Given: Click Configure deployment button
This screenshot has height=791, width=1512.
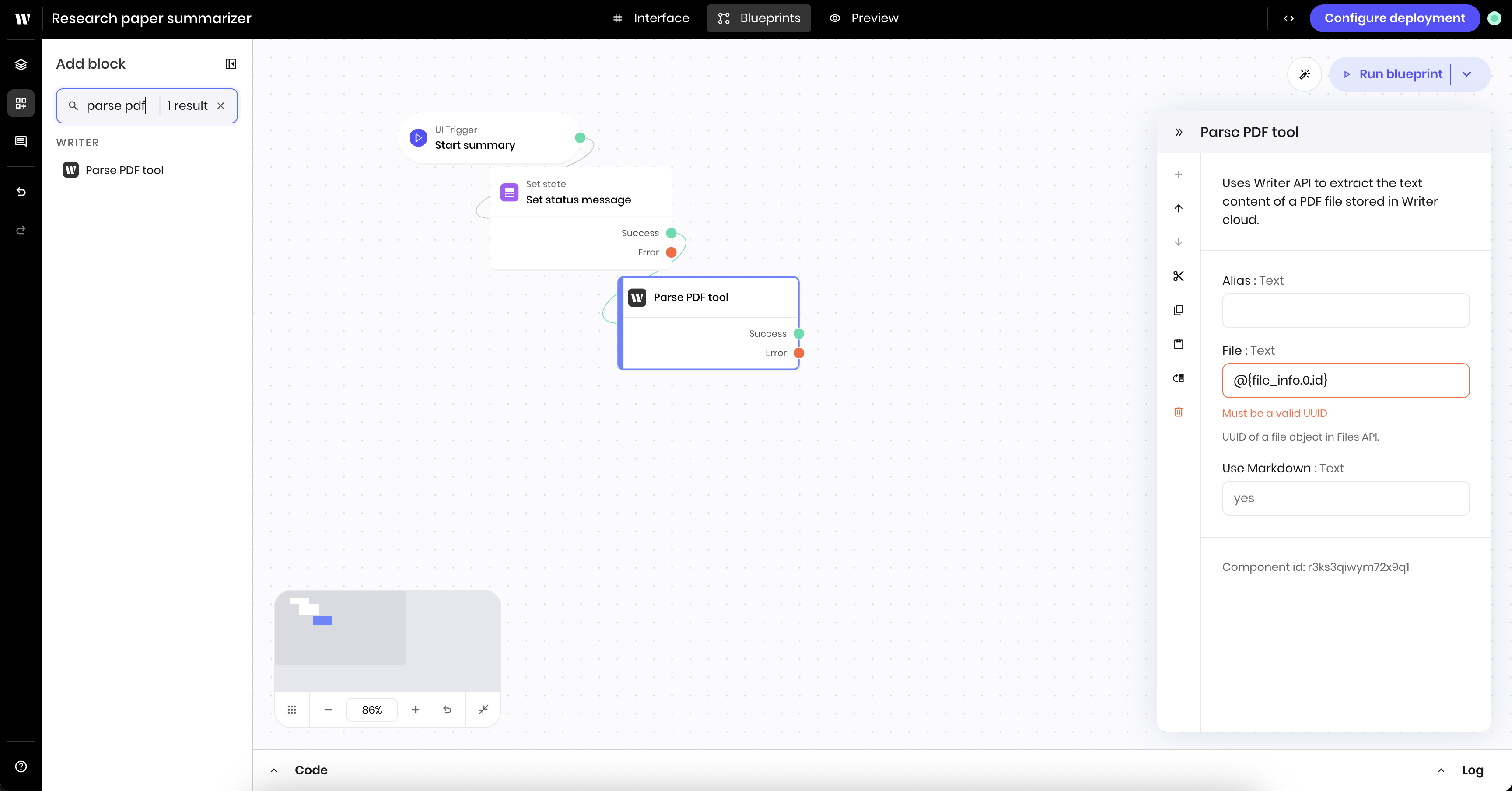Looking at the screenshot, I should (x=1395, y=18).
